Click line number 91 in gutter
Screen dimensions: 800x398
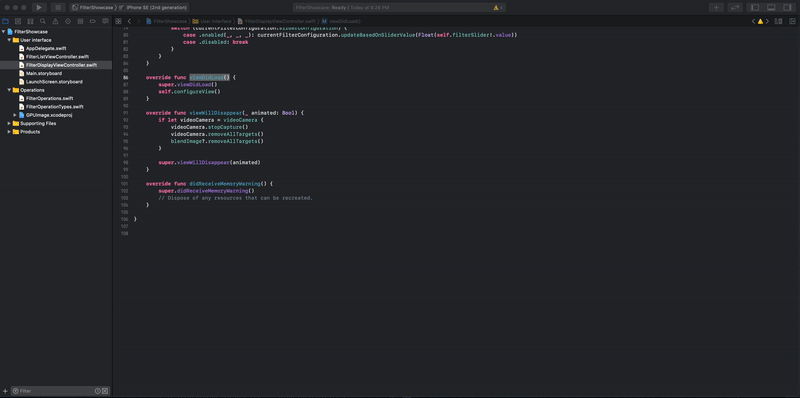coord(126,113)
